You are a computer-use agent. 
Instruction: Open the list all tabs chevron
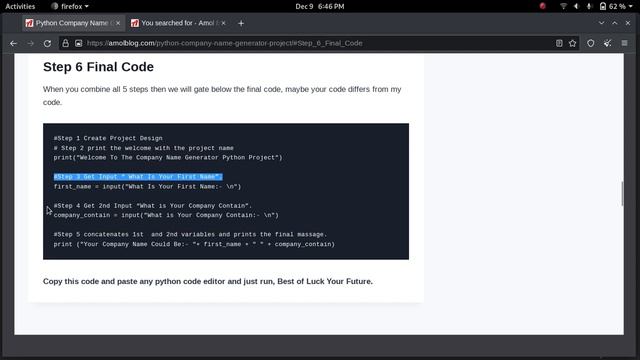601,23
